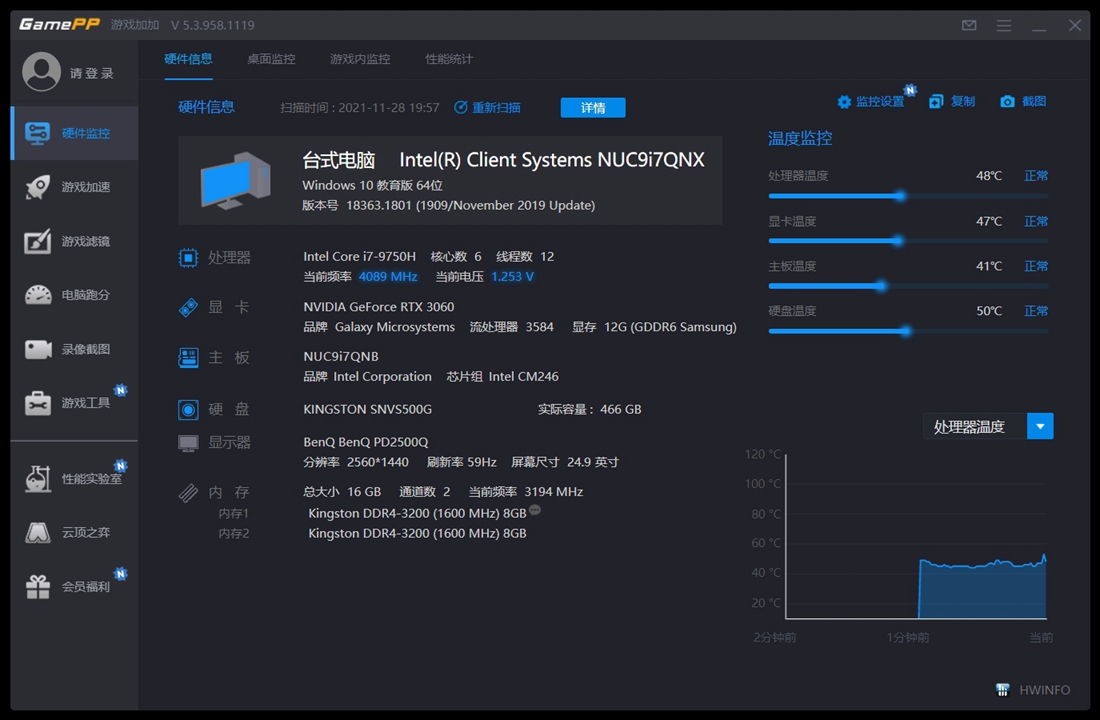Click the 录像截图 sidebar icon
Viewport: 1100px width, 720px height.
point(70,348)
